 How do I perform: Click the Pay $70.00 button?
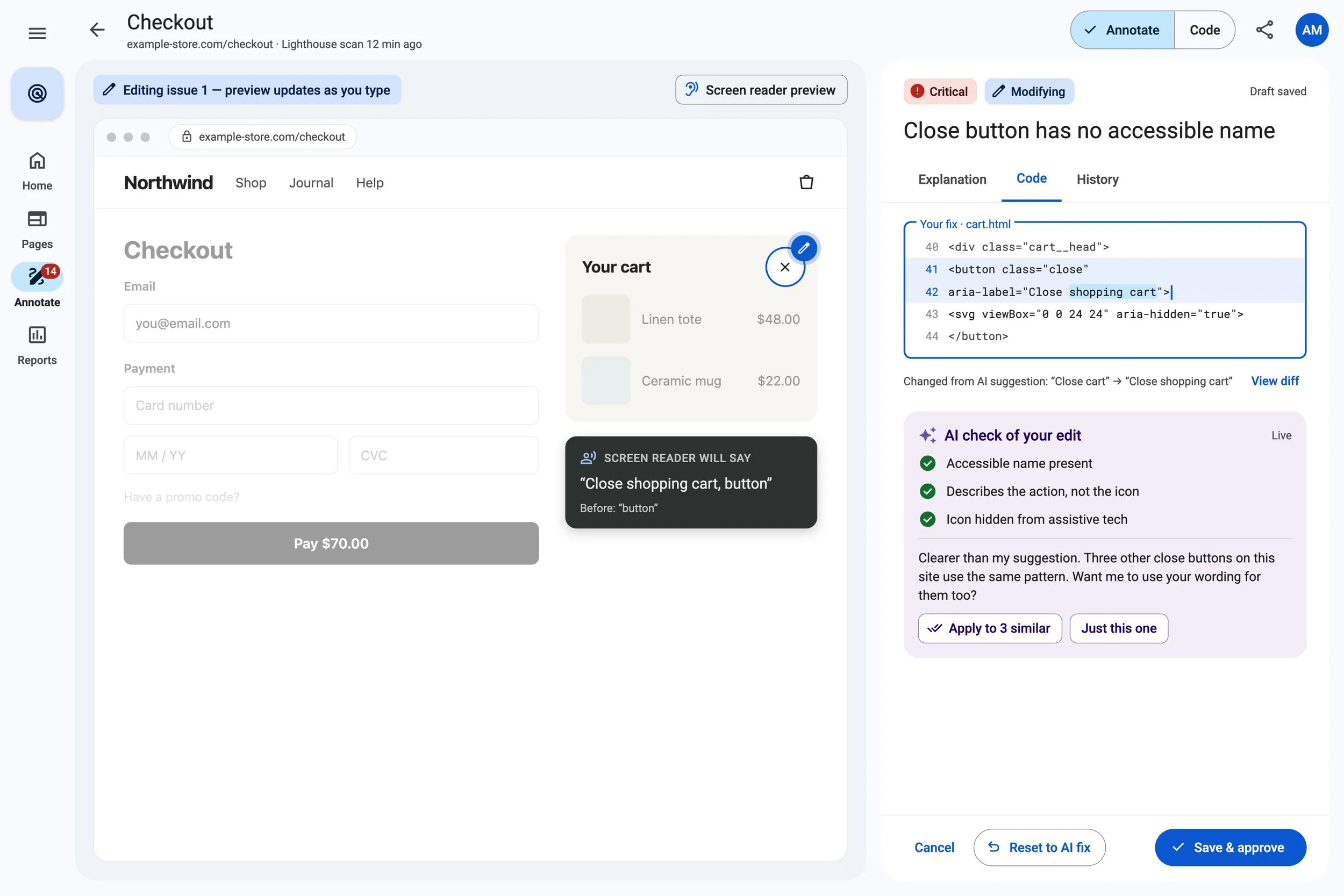coord(331,543)
